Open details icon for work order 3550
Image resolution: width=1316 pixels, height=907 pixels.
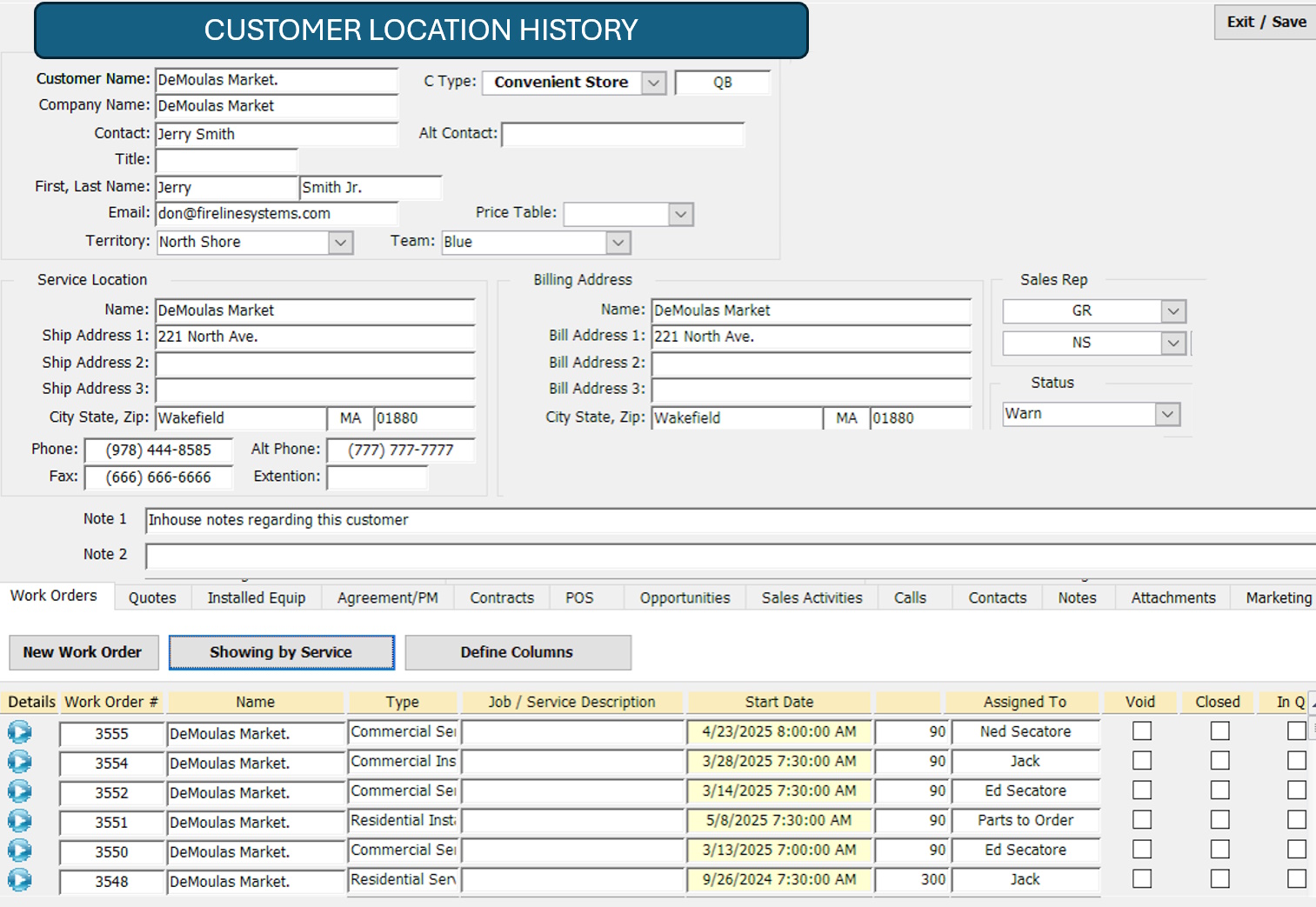[19, 850]
